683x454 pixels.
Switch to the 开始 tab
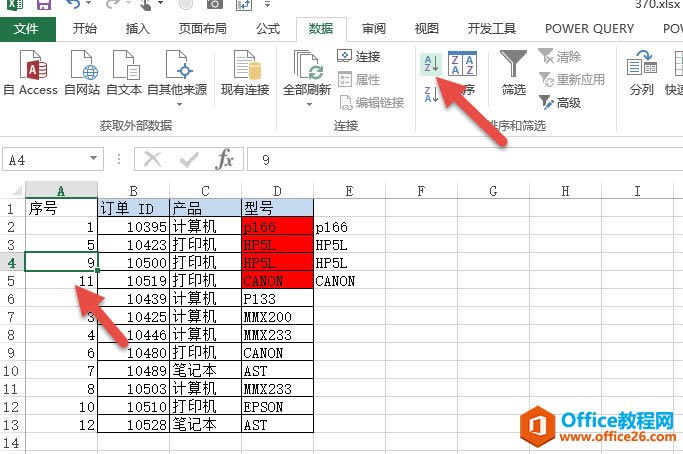[x=85, y=29]
